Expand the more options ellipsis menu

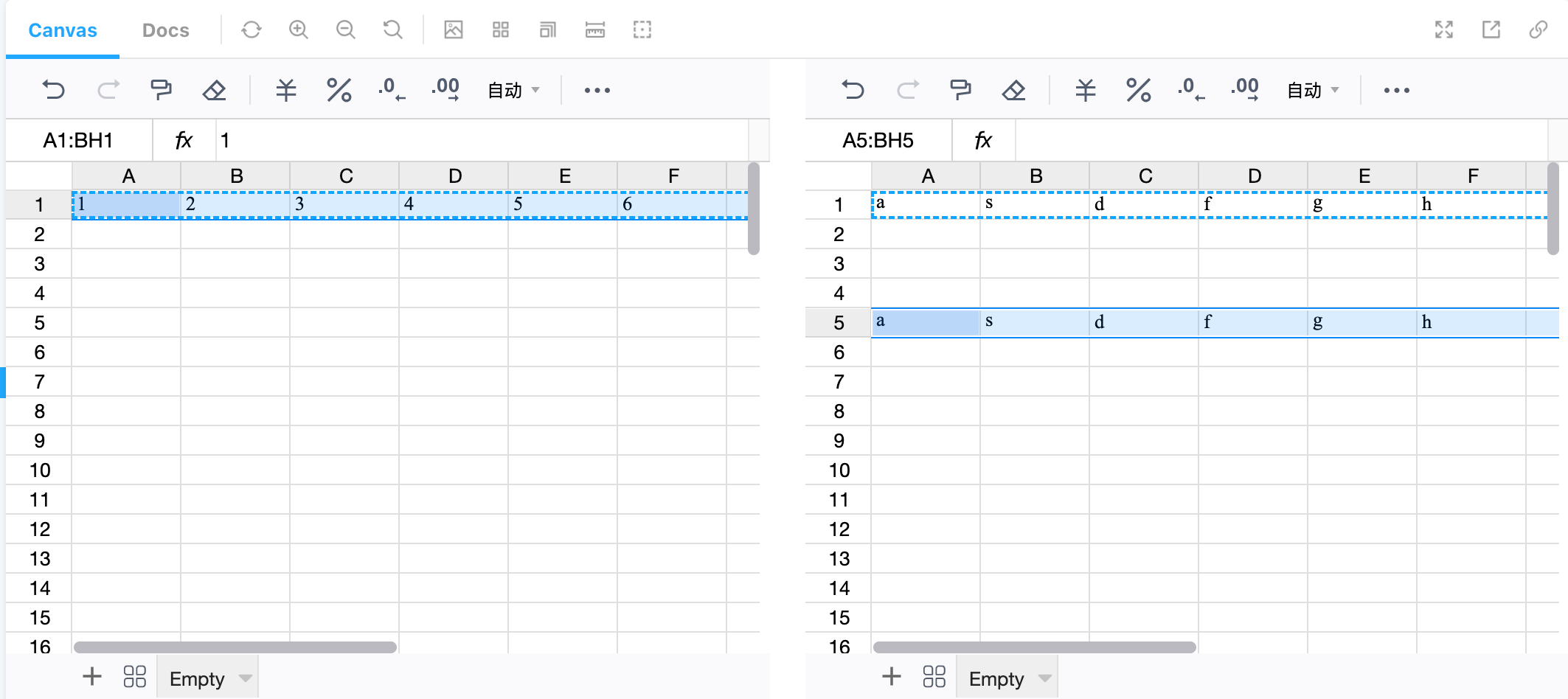pos(597,89)
